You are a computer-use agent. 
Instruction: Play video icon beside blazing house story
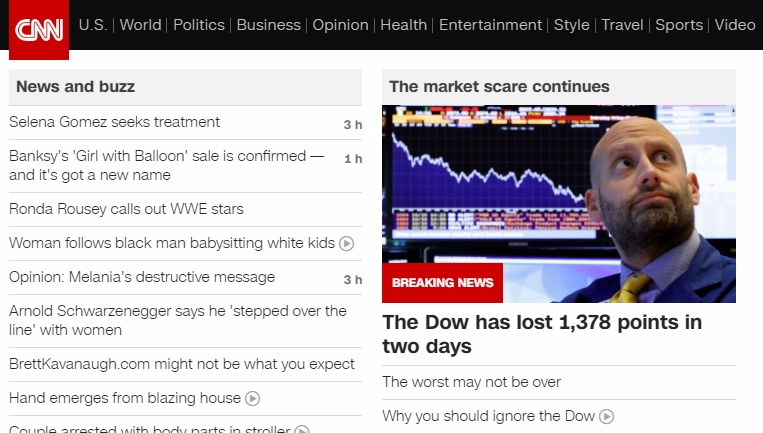[253, 398]
